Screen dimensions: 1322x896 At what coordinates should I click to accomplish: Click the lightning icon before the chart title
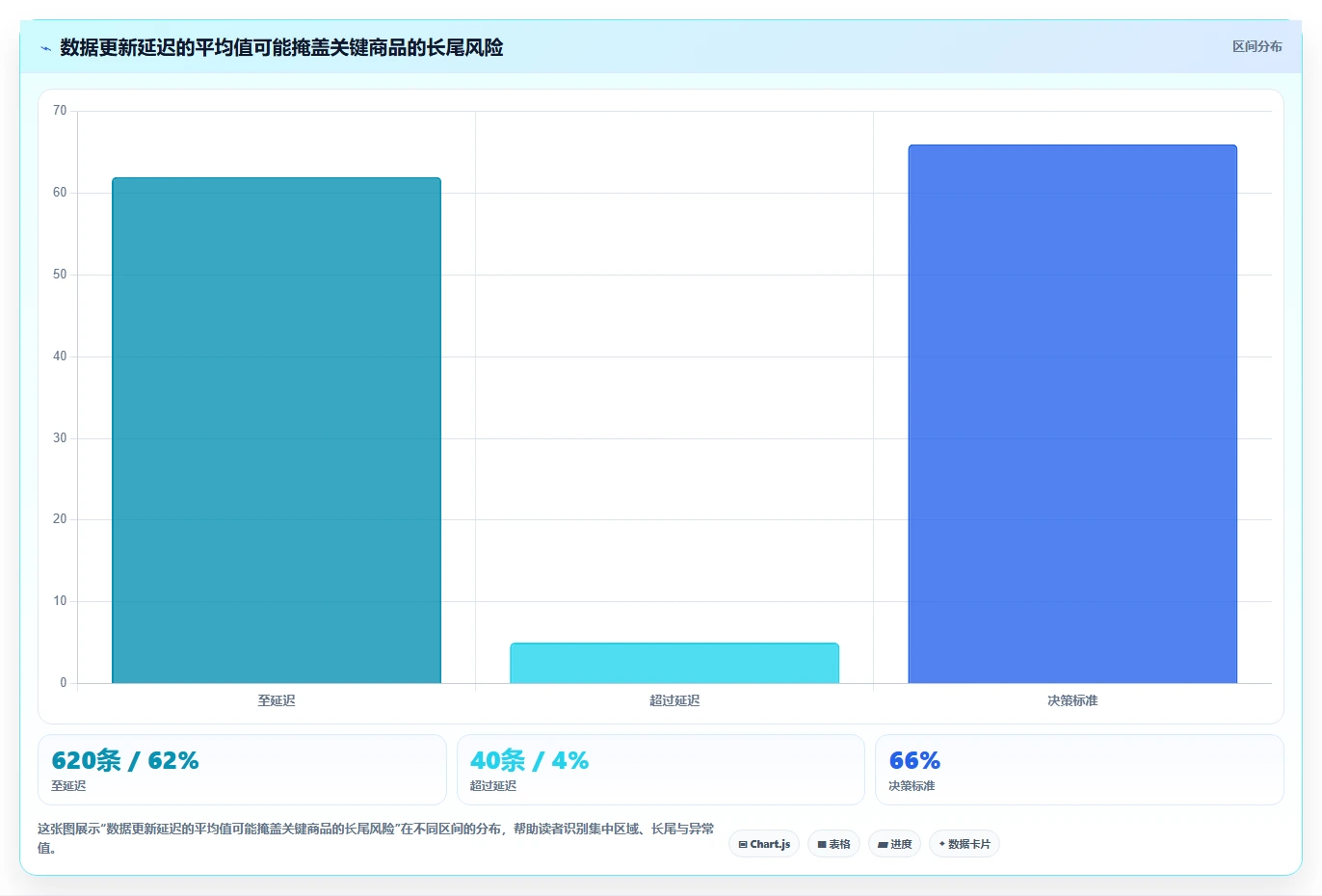[x=45, y=48]
